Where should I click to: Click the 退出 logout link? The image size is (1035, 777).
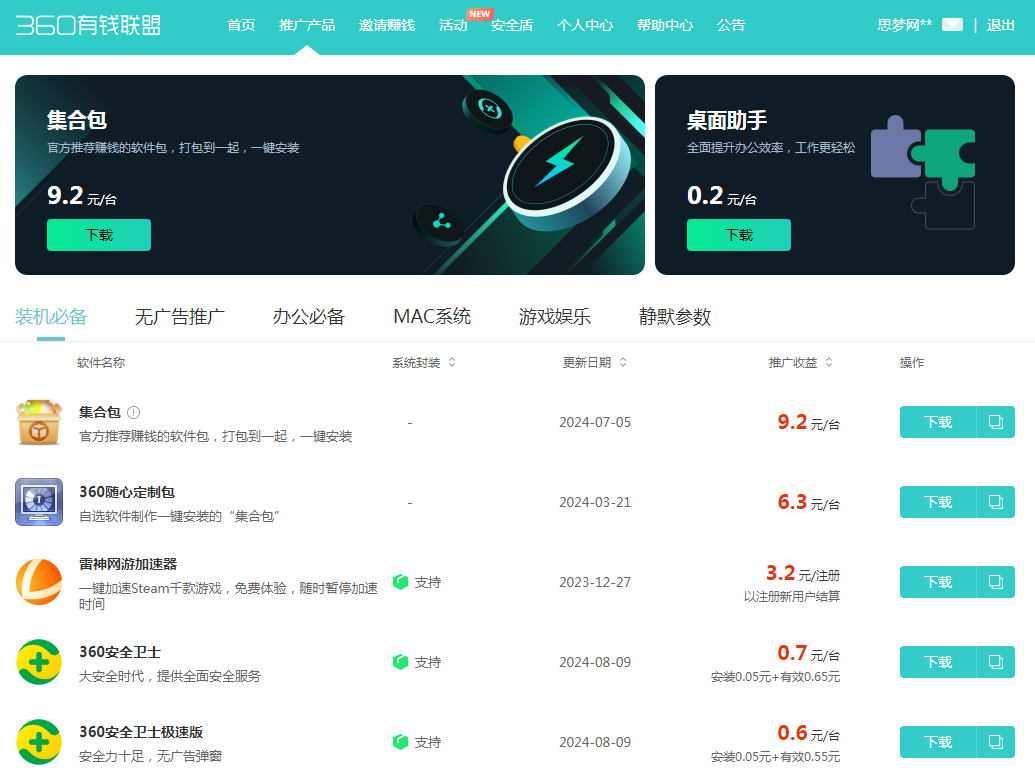pyautogui.click(x=1002, y=25)
